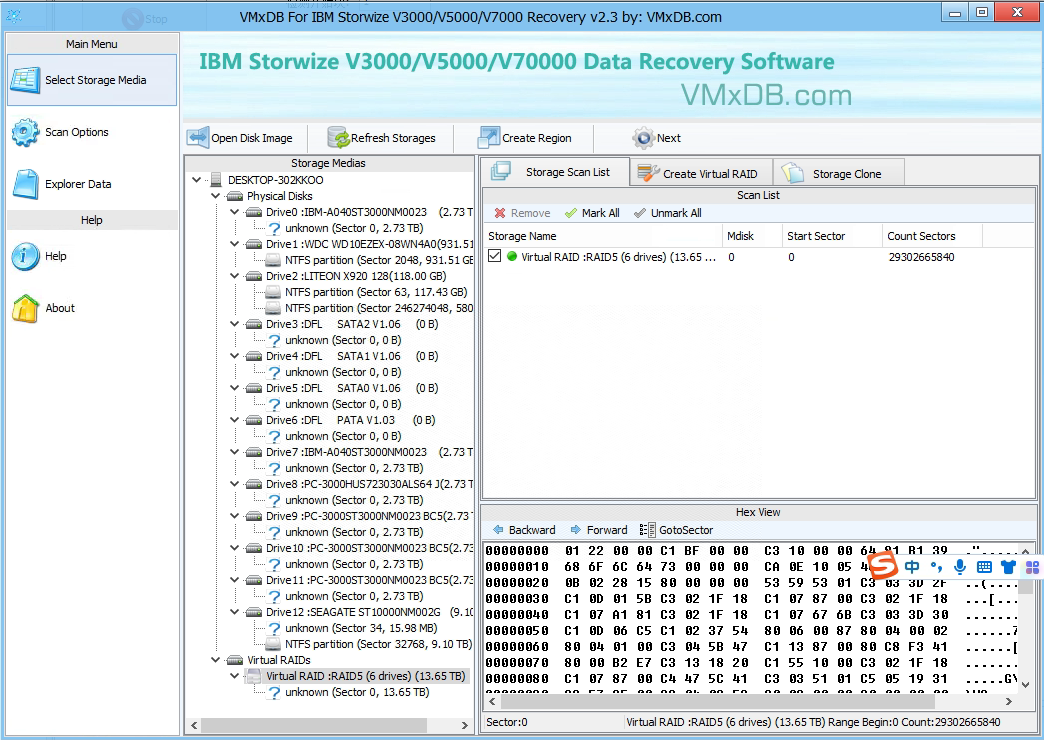Select Drive5 DFL SATA0 disk icon
Image resolution: width=1044 pixels, height=740 pixels.
click(x=254, y=388)
